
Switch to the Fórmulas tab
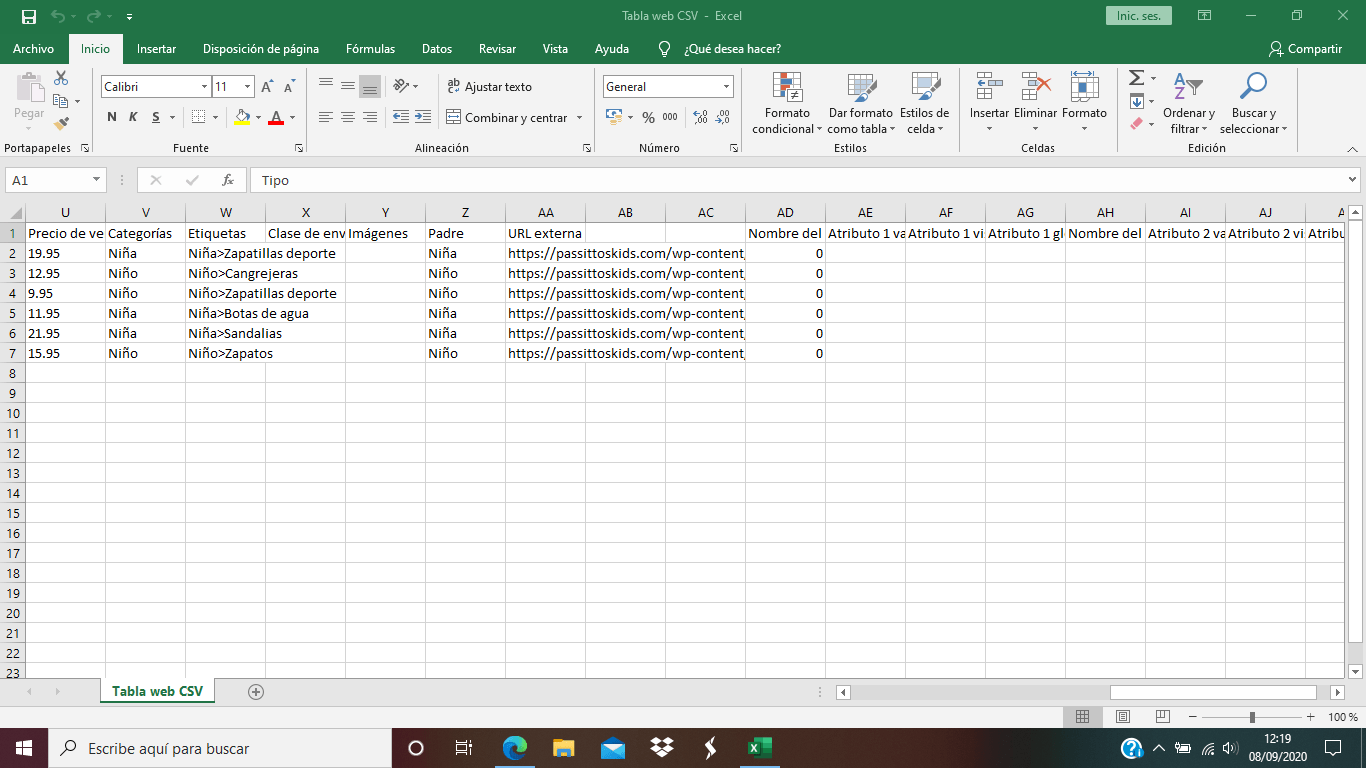pyautogui.click(x=370, y=49)
